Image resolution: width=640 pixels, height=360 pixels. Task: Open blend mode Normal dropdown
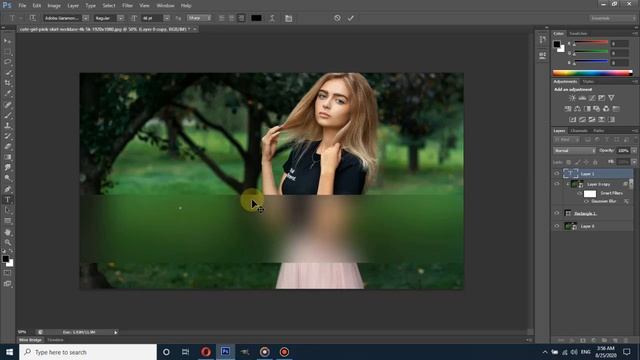click(x=574, y=151)
